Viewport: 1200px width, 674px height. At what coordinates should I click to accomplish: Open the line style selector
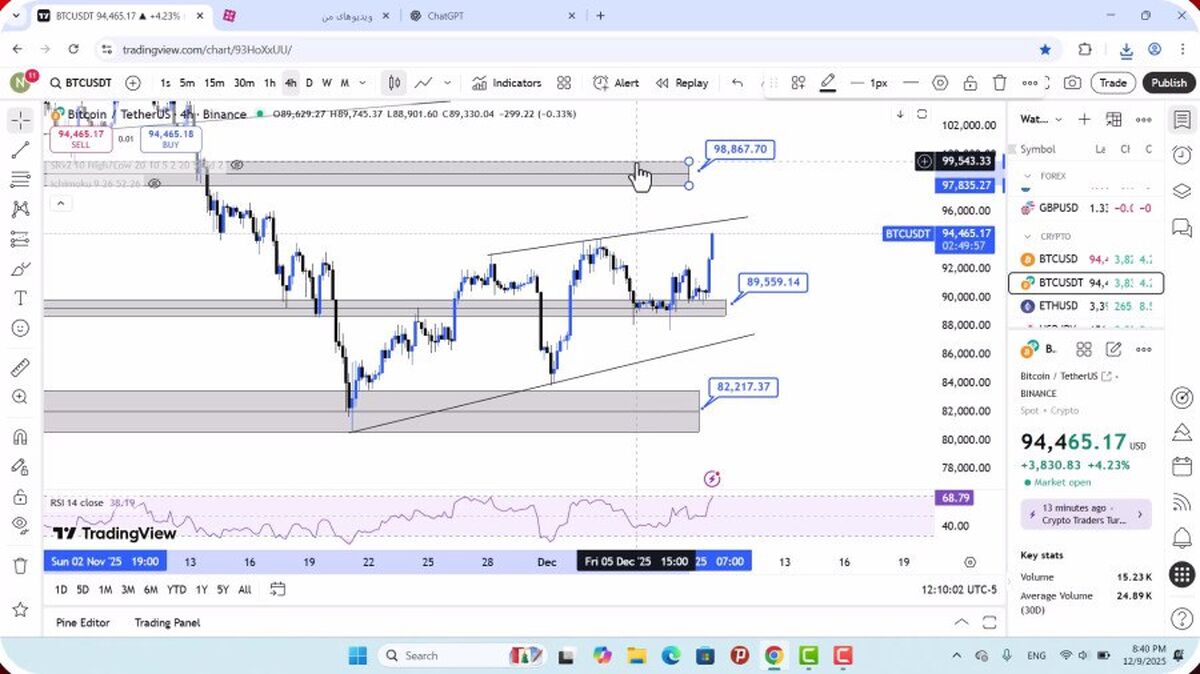click(x=911, y=83)
